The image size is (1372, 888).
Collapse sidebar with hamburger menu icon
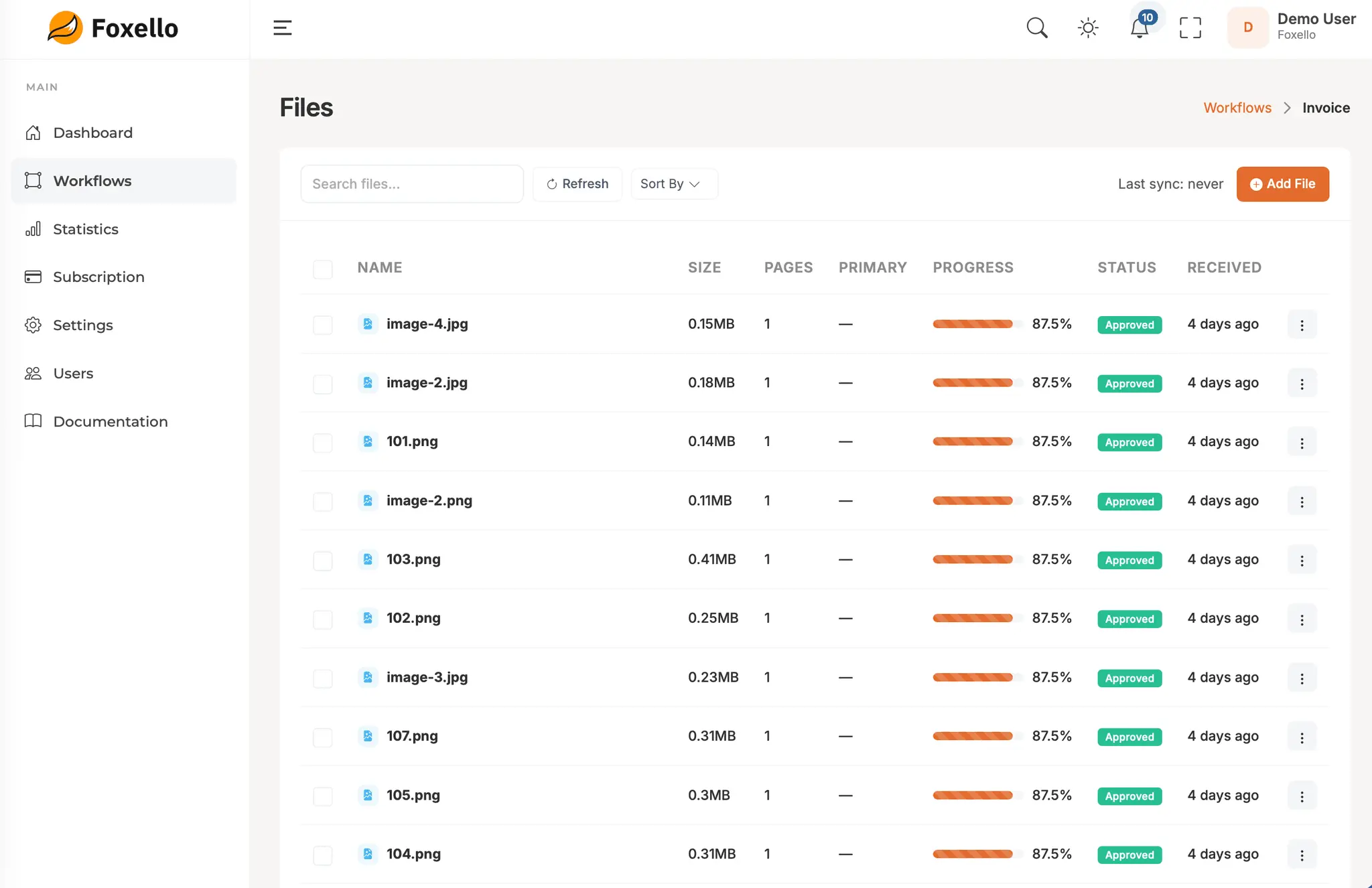(x=283, y=28)
